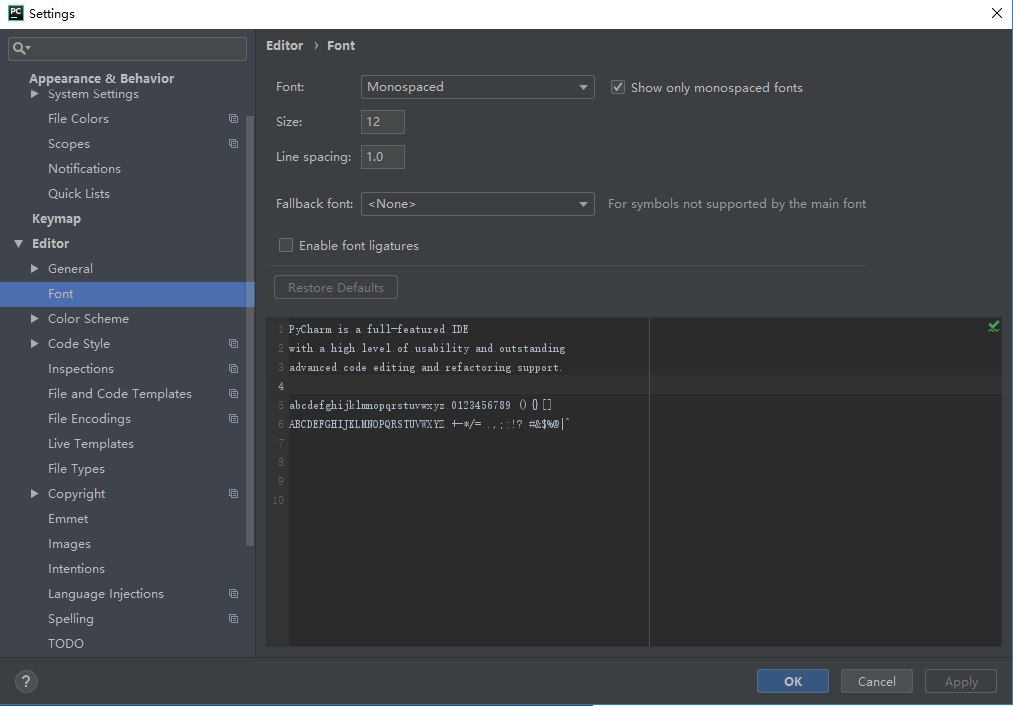Click the project-level icon beside File Encodings
Screen dimensions: 1013x706
click(x=233, y=419)
